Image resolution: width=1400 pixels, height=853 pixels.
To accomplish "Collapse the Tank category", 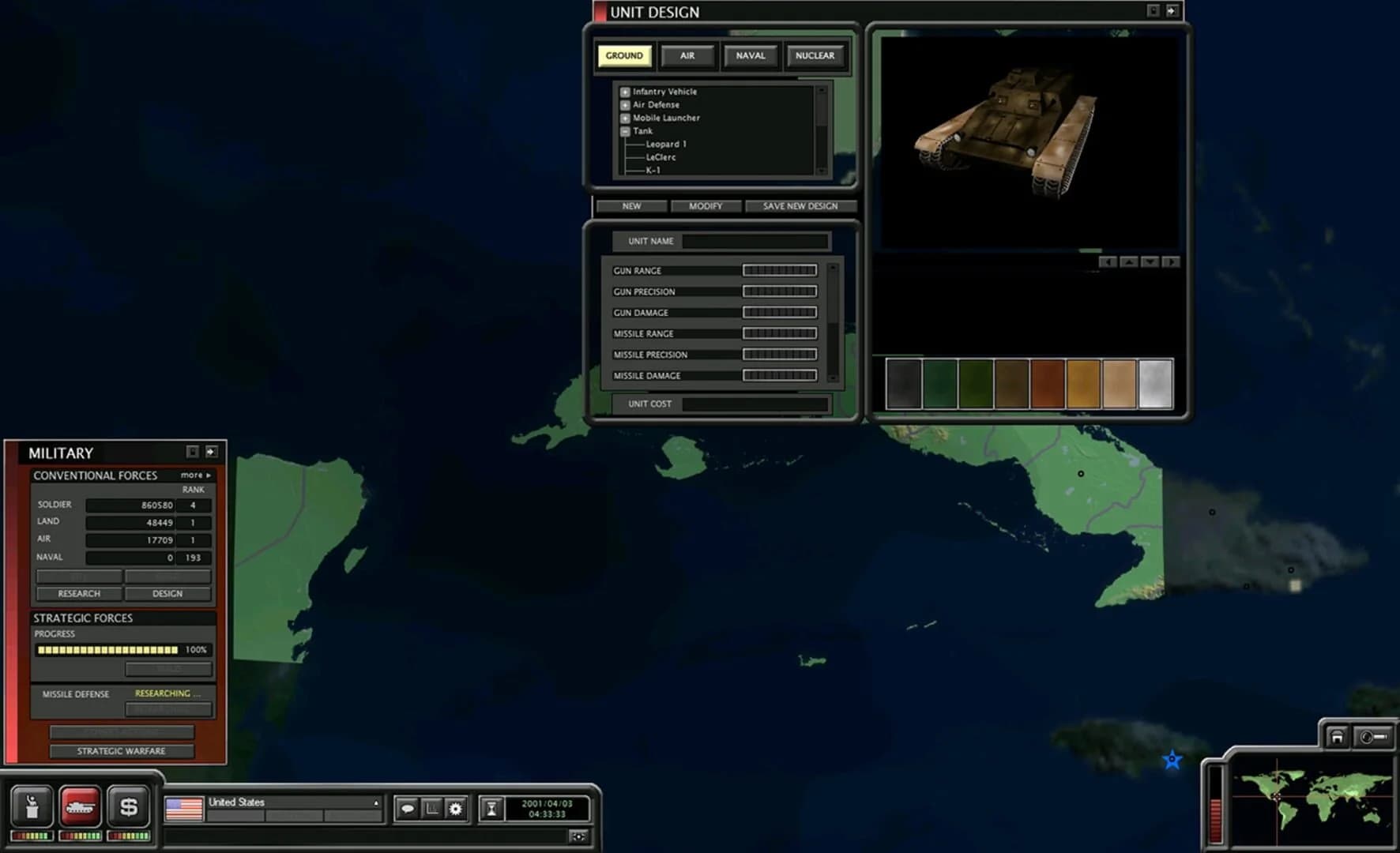I will click(624, 130).
